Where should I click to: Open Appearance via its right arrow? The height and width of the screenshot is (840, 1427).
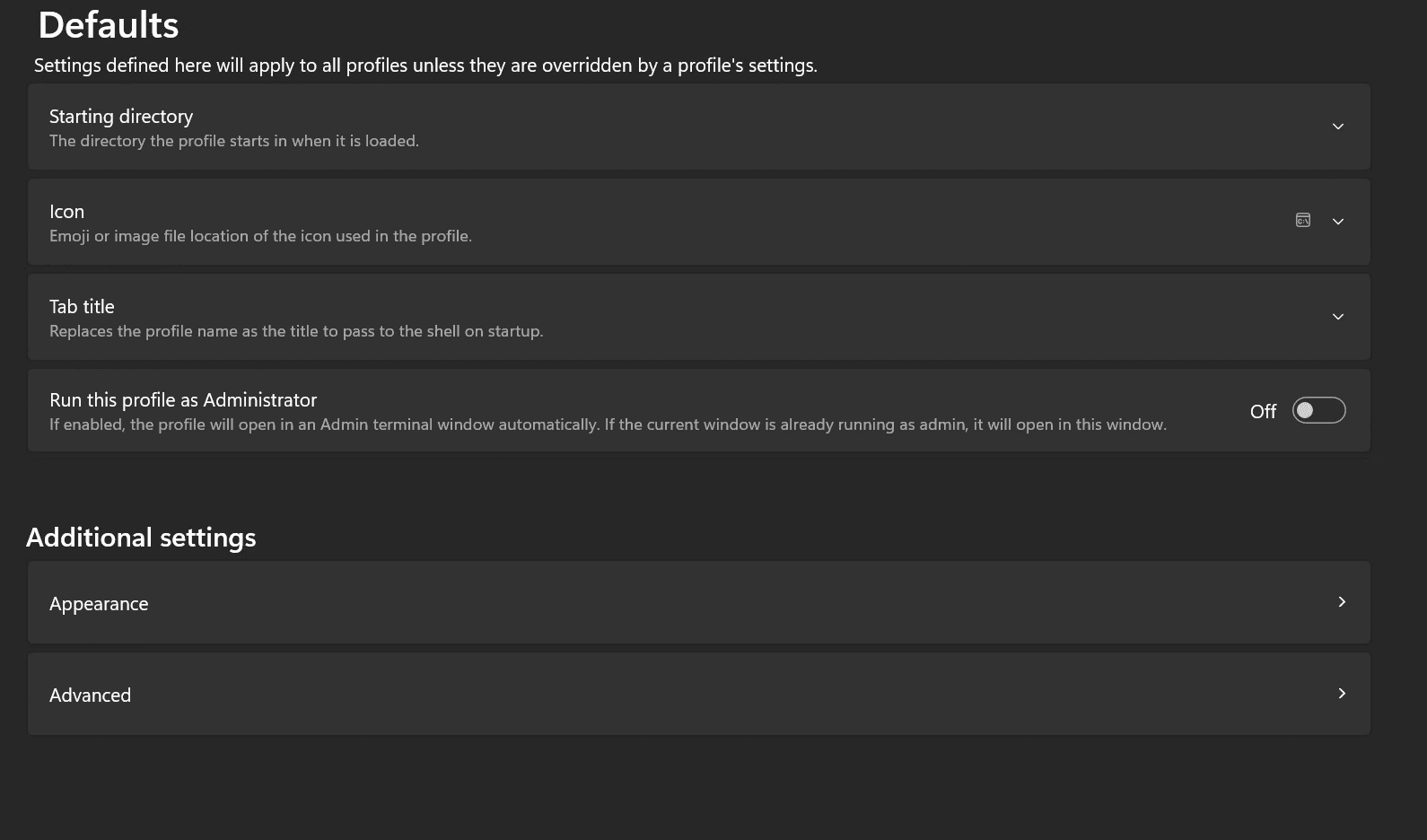click(1342, 602)
